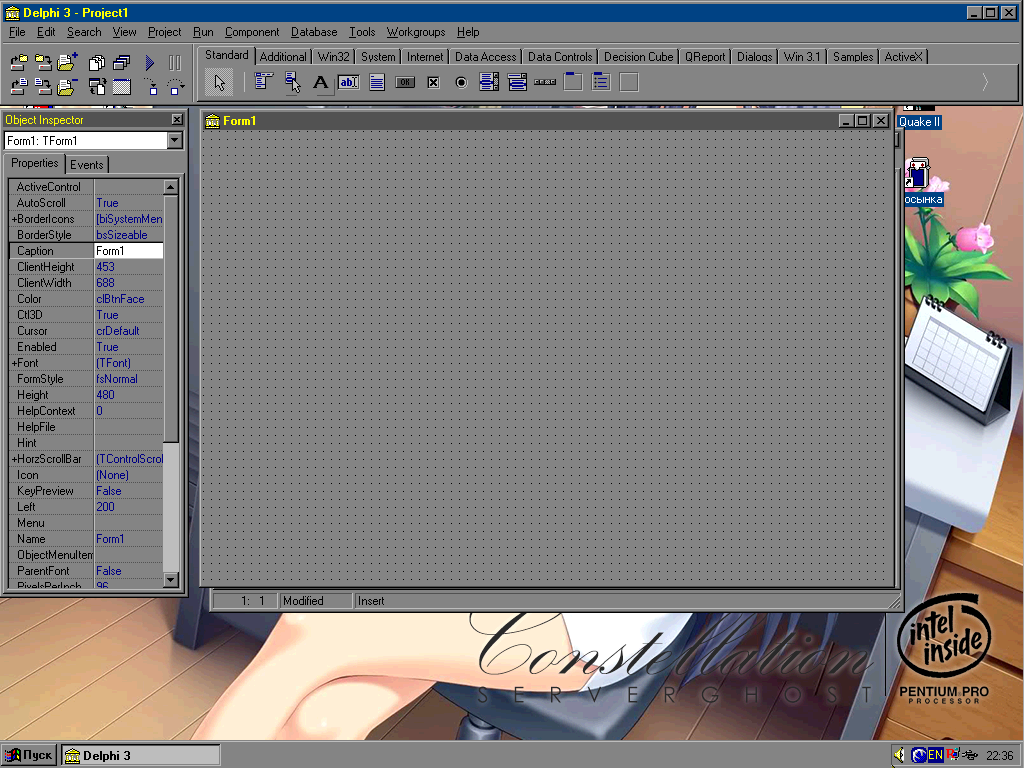Click Object Inspector scrollbar up arrow
The width and height of the screenshot is (1024, 768).
[170, 187]
